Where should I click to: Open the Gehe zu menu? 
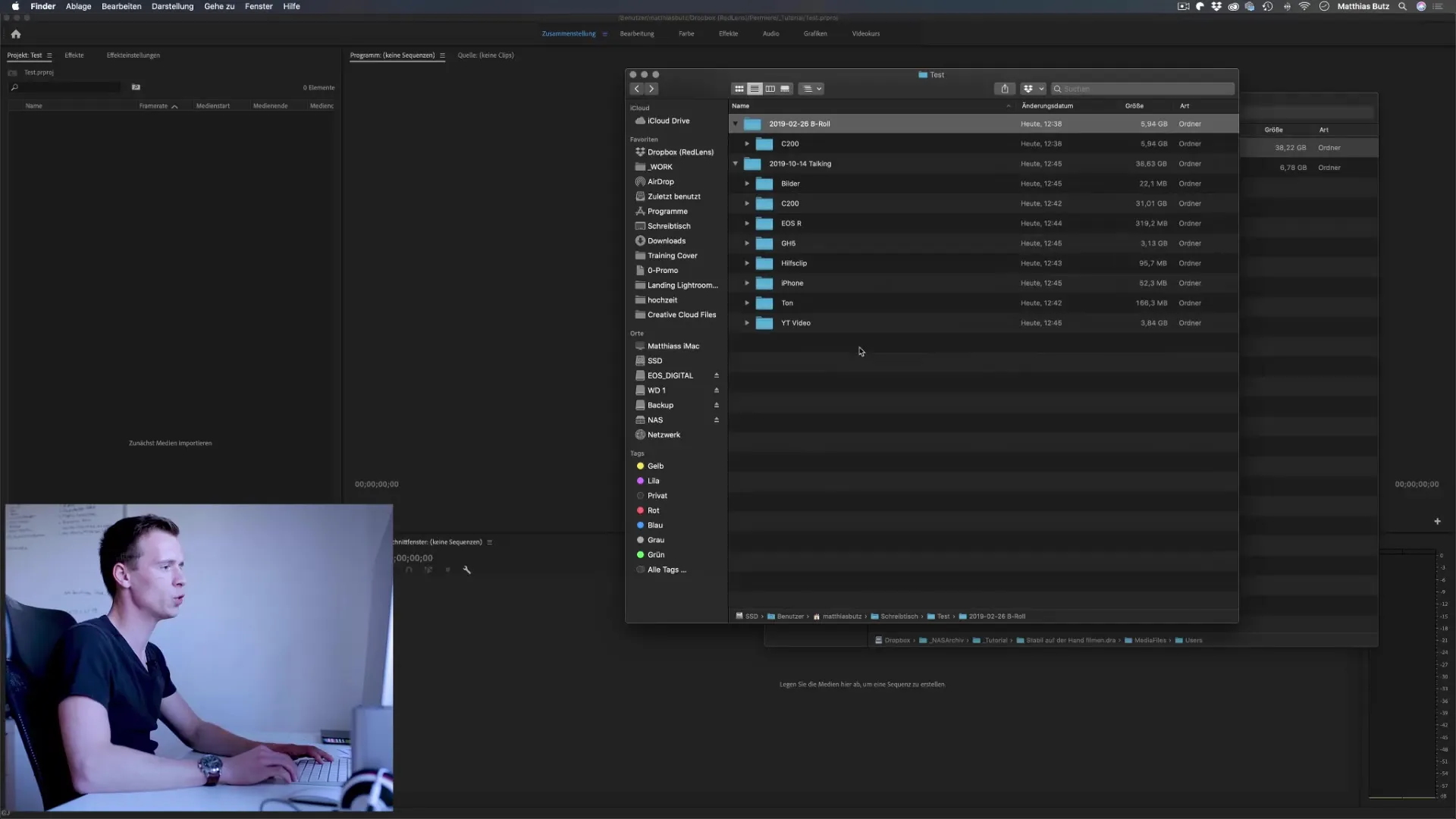219,6
